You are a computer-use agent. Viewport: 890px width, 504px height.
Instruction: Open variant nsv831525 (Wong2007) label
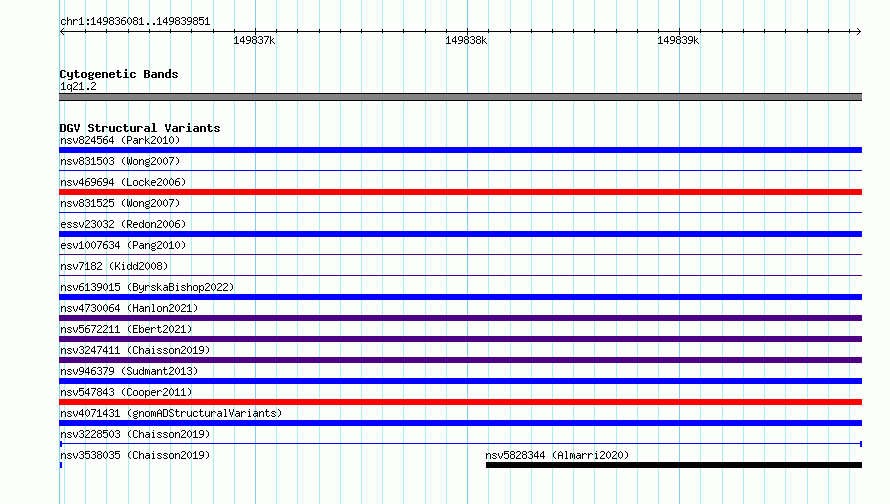coord(120,203)
